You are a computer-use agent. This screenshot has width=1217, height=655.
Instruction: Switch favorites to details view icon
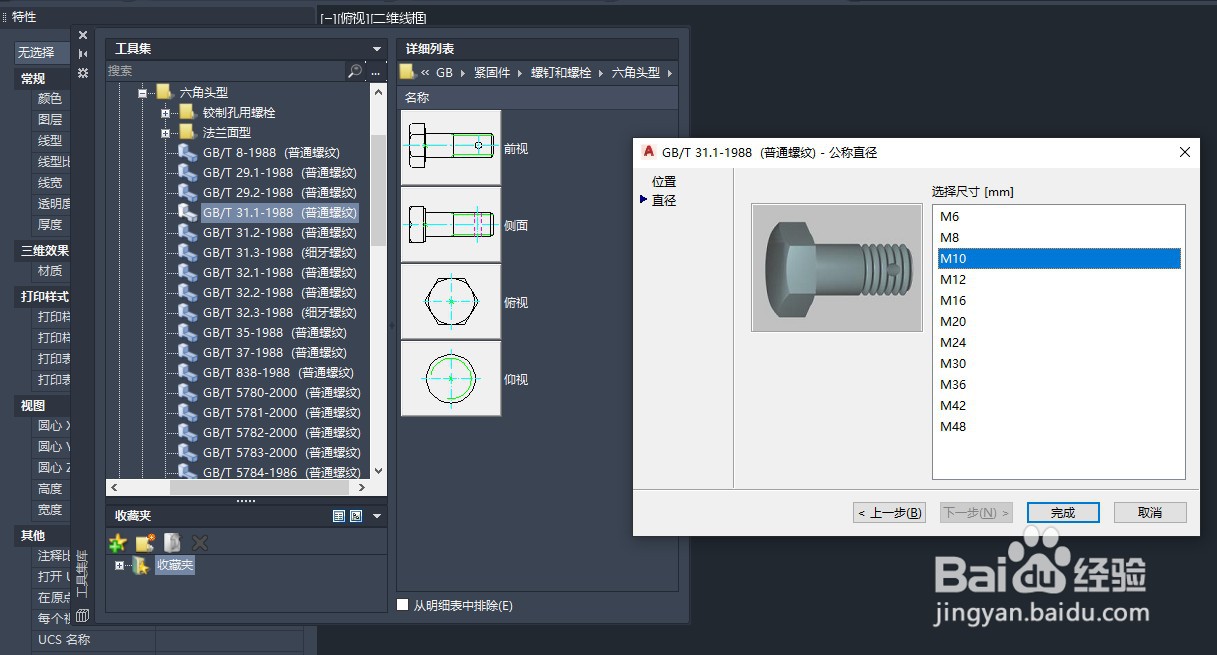(339, 516)
